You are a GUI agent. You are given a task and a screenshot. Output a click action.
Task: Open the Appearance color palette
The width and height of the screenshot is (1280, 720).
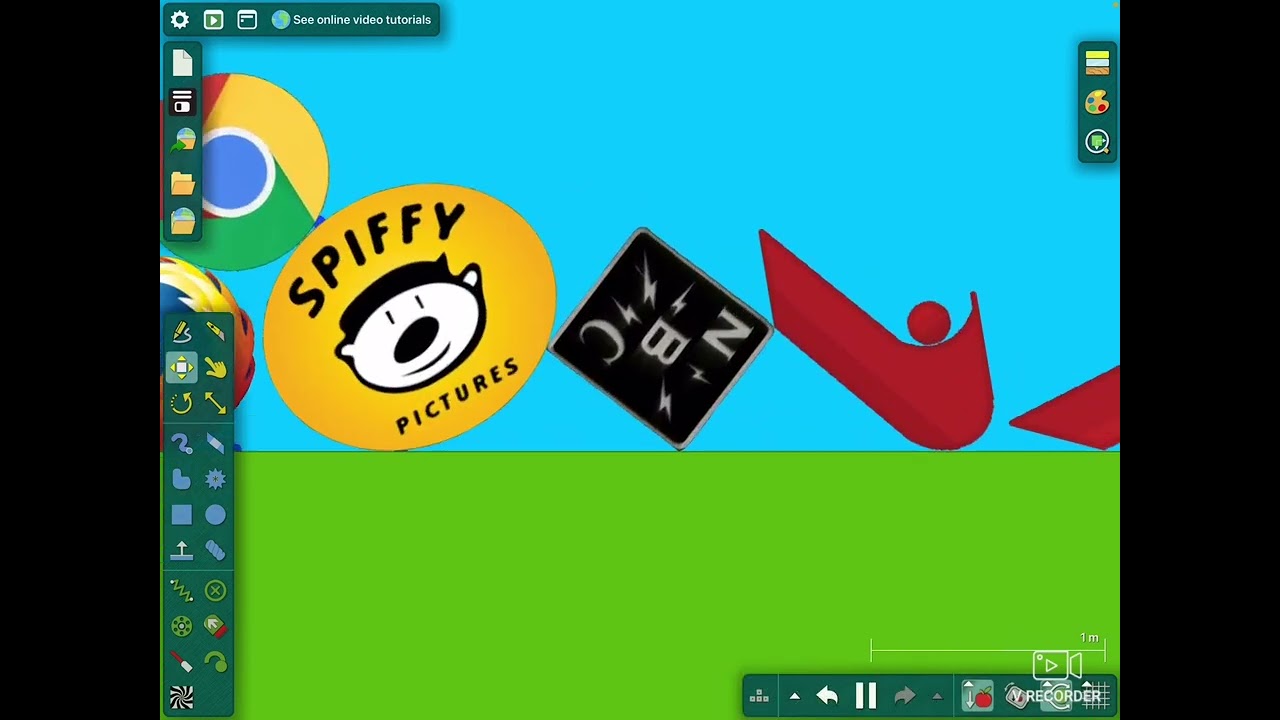pyautogui.click(x=1097, y=102)
